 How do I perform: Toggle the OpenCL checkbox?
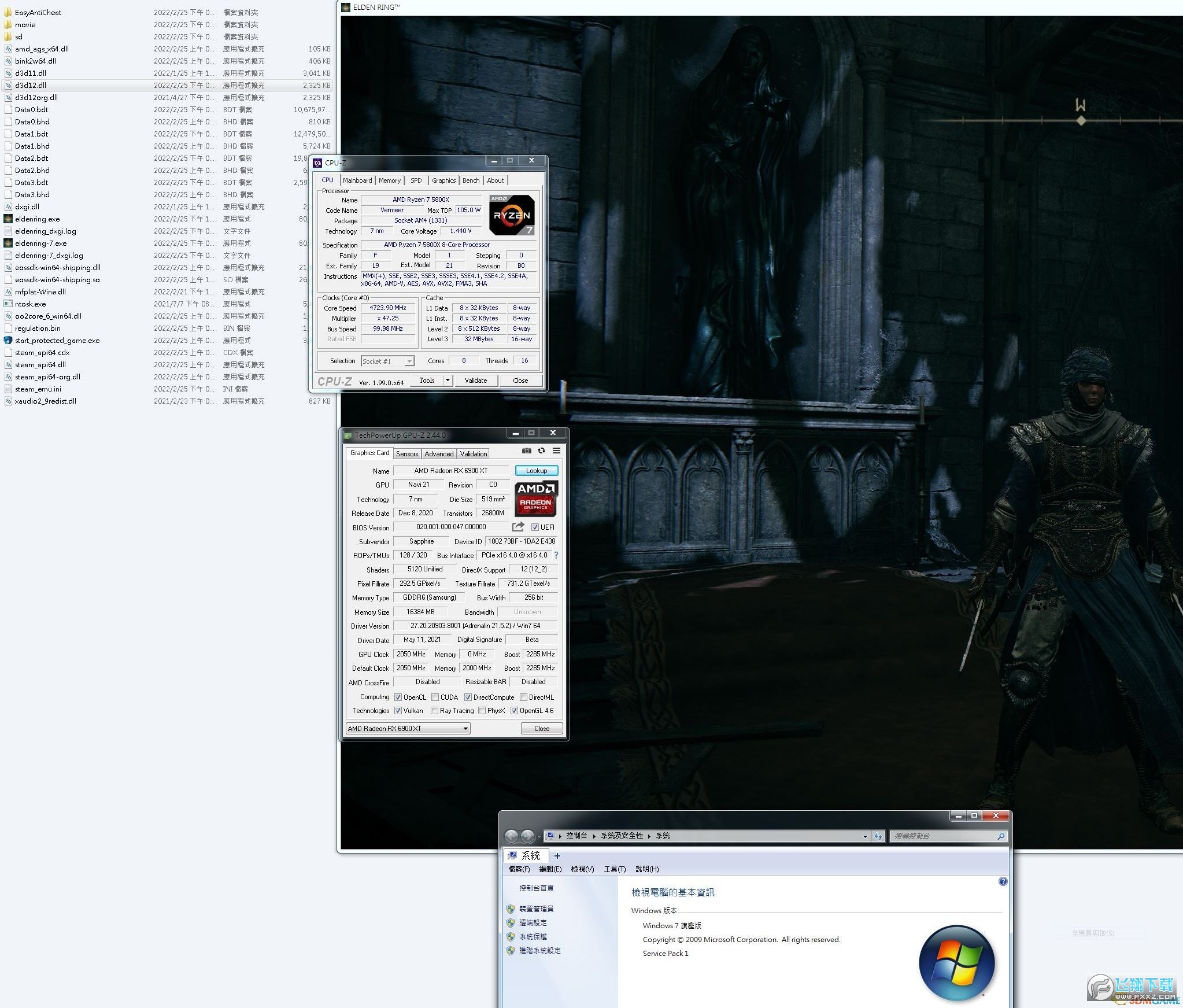pyautogui.click(x=398, y=697)
